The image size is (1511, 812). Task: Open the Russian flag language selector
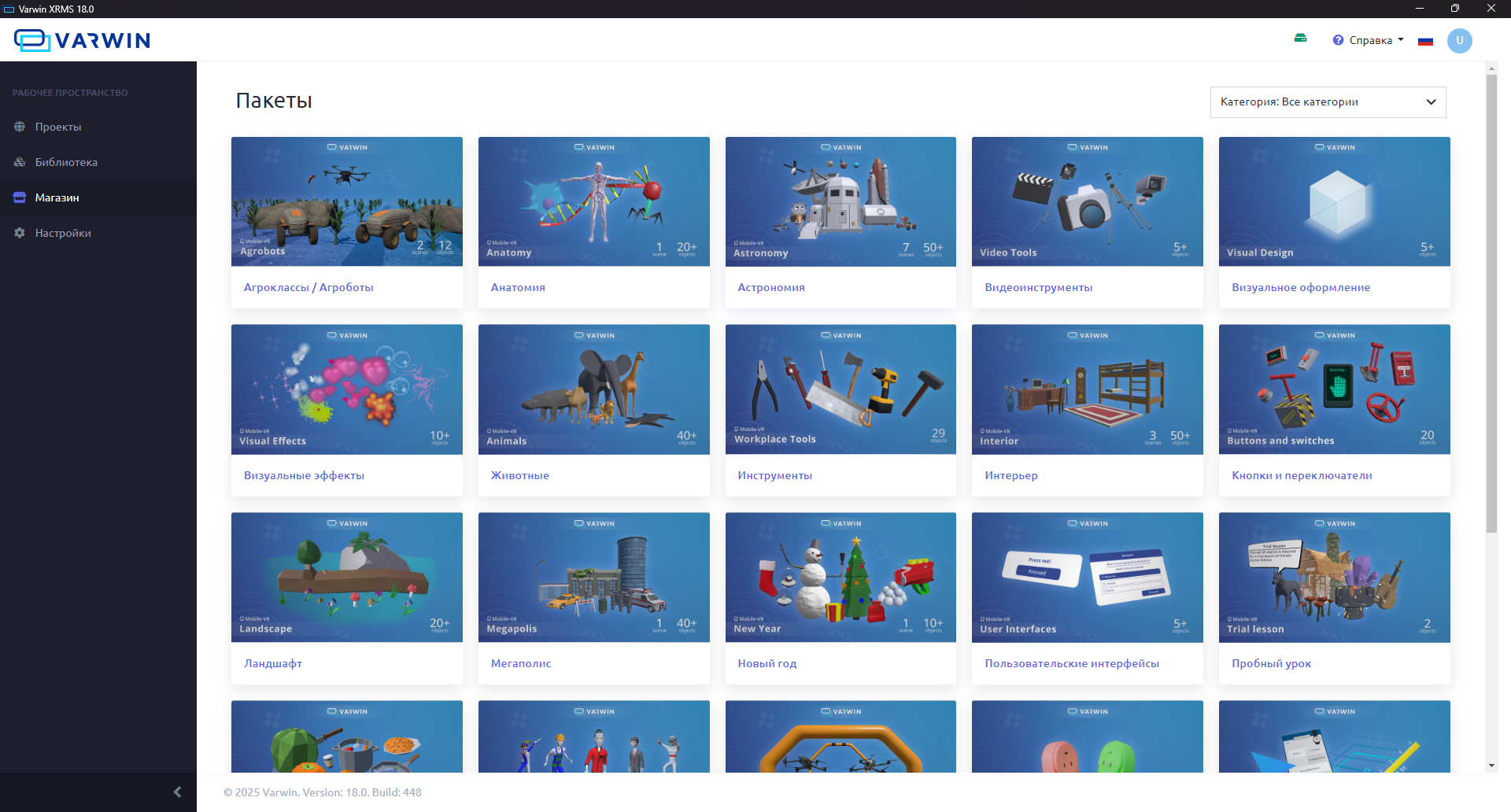tap(1425, 41)
